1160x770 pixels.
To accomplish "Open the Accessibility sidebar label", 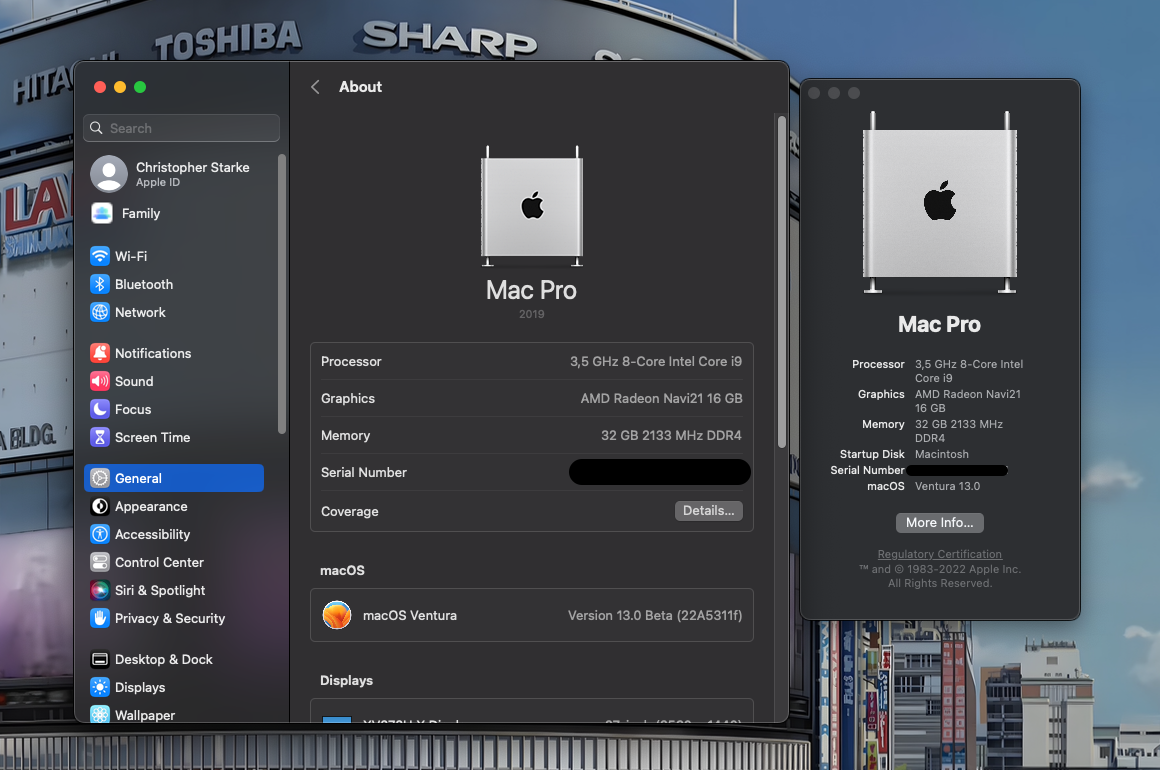I will pyautogui.click(x=152, y=534).
